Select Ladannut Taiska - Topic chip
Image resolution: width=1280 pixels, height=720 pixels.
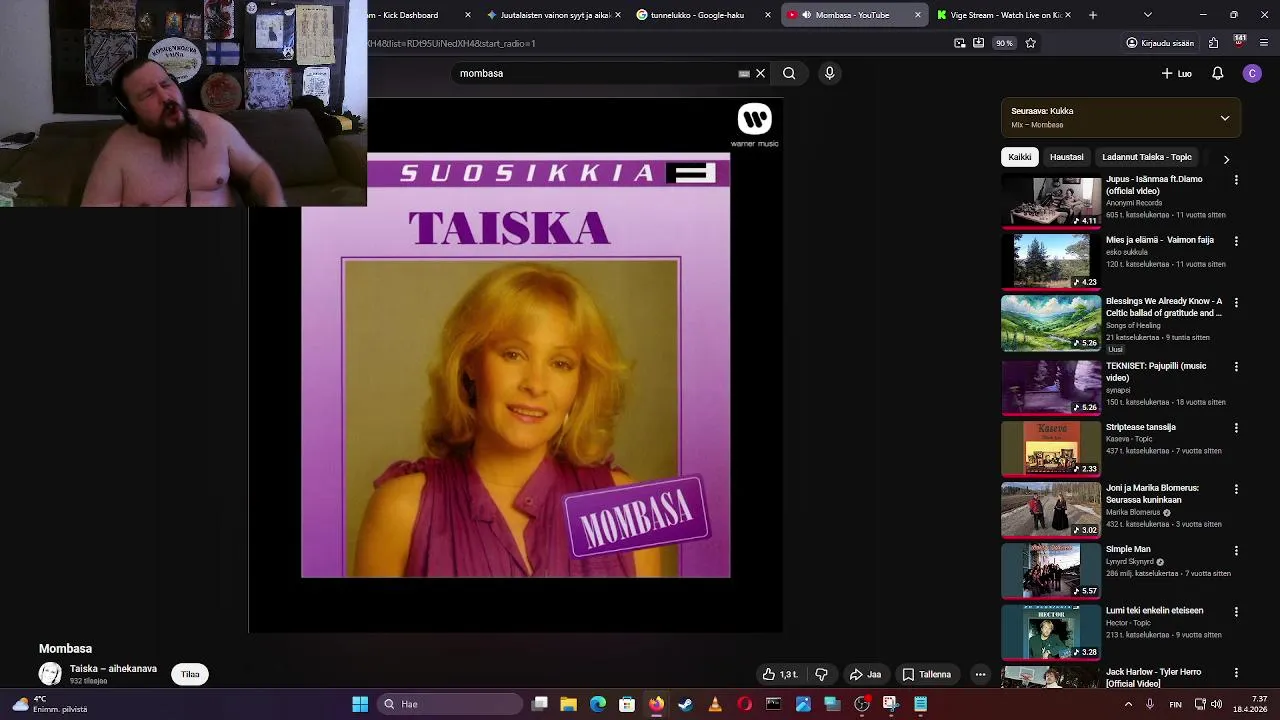[x=1147, y=157]
